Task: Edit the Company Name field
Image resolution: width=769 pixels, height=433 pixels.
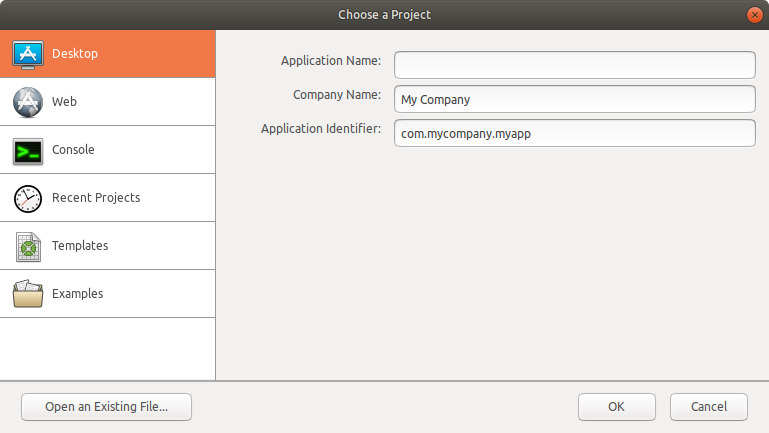Action: pyautogui.click(x=575, y=99)
